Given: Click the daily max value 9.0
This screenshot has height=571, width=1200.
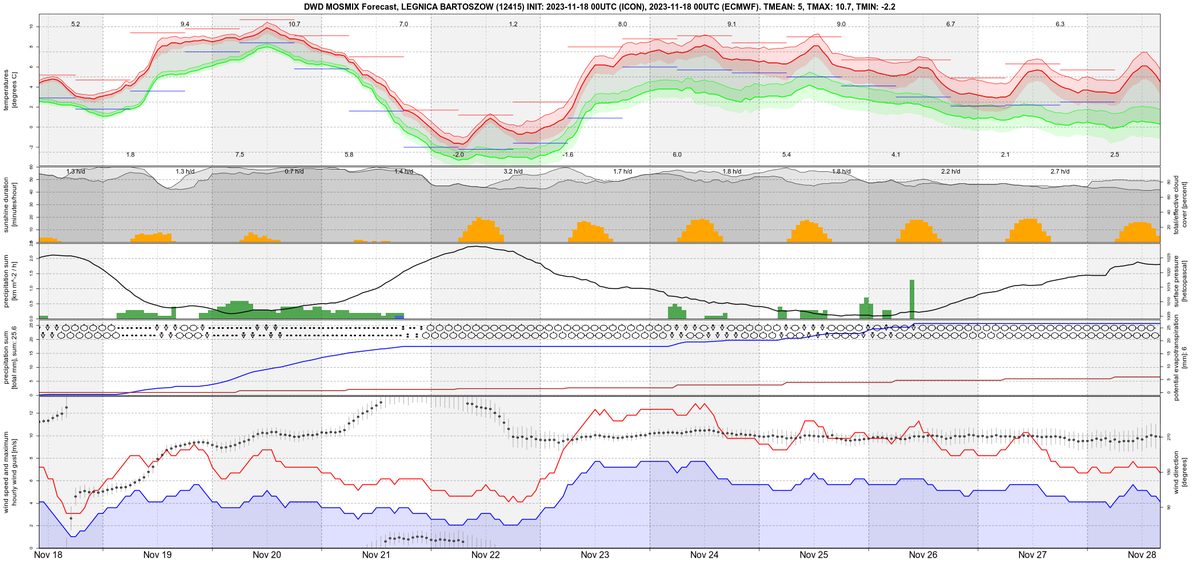Looking at the screenshot, I should (x=841, y=23).
